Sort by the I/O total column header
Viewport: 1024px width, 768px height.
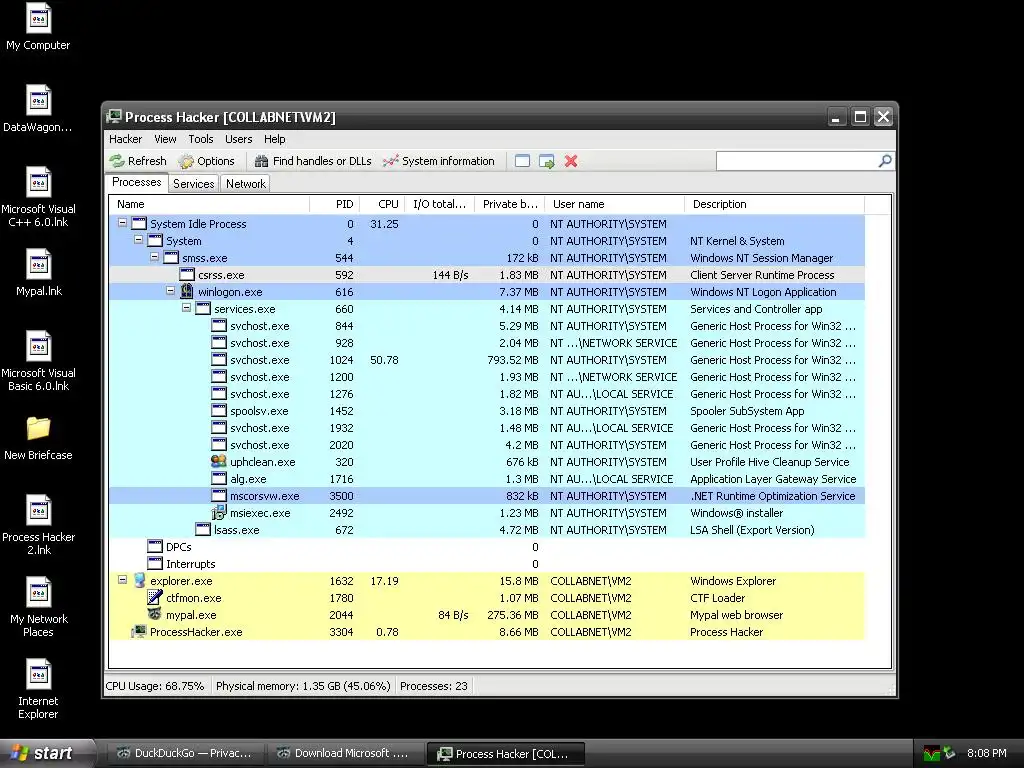(440, 204)
